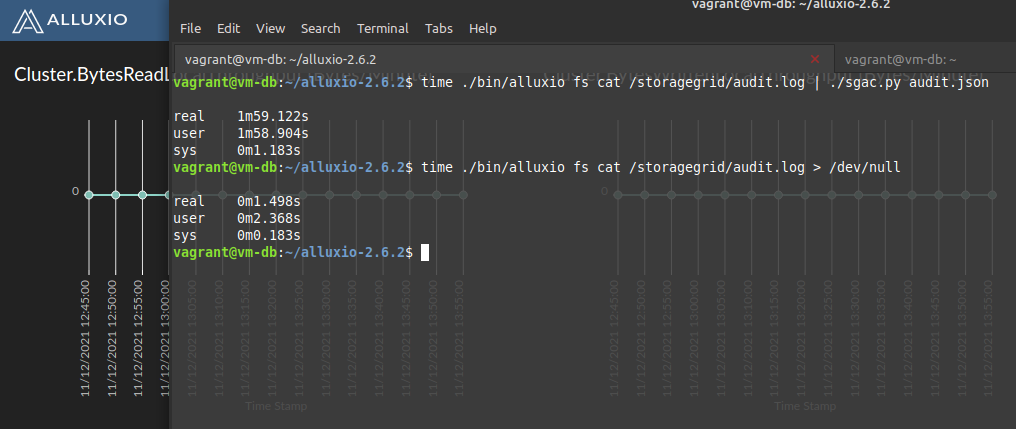Open the View menu in the terminal
1016x429 pixels.
point(270,29)
